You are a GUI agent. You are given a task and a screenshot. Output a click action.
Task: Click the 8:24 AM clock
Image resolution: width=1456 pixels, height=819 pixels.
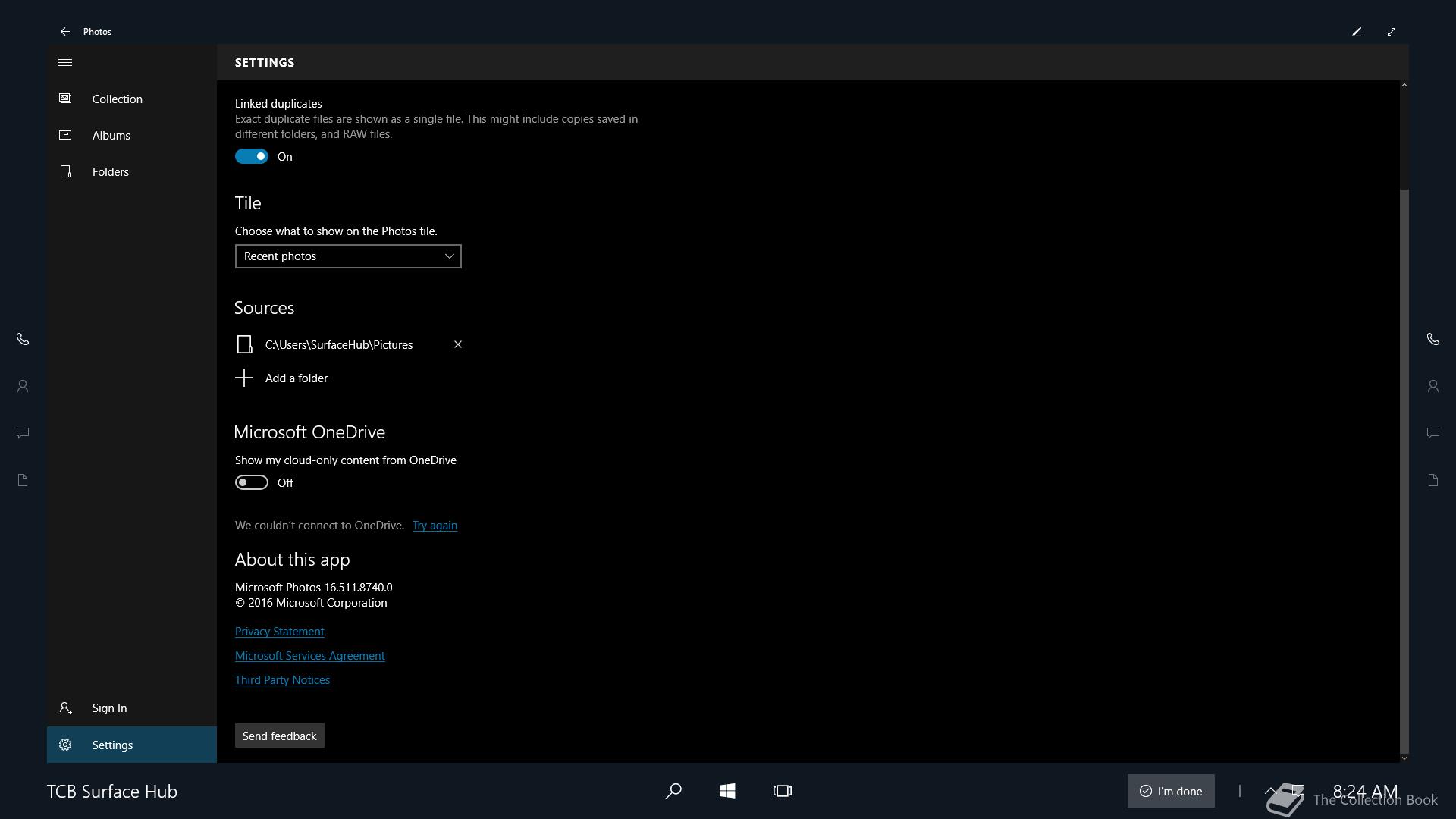pyautogui.click(x=1365, y=791)
